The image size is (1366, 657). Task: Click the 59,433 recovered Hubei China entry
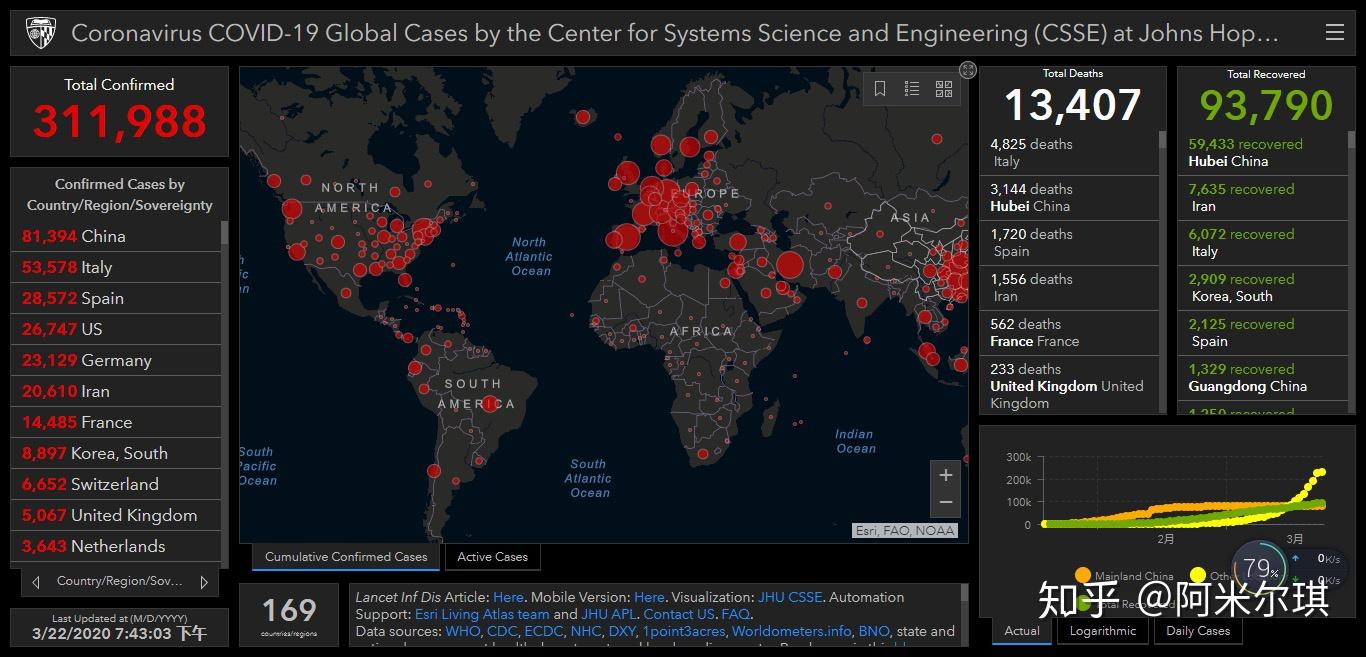1263,153
